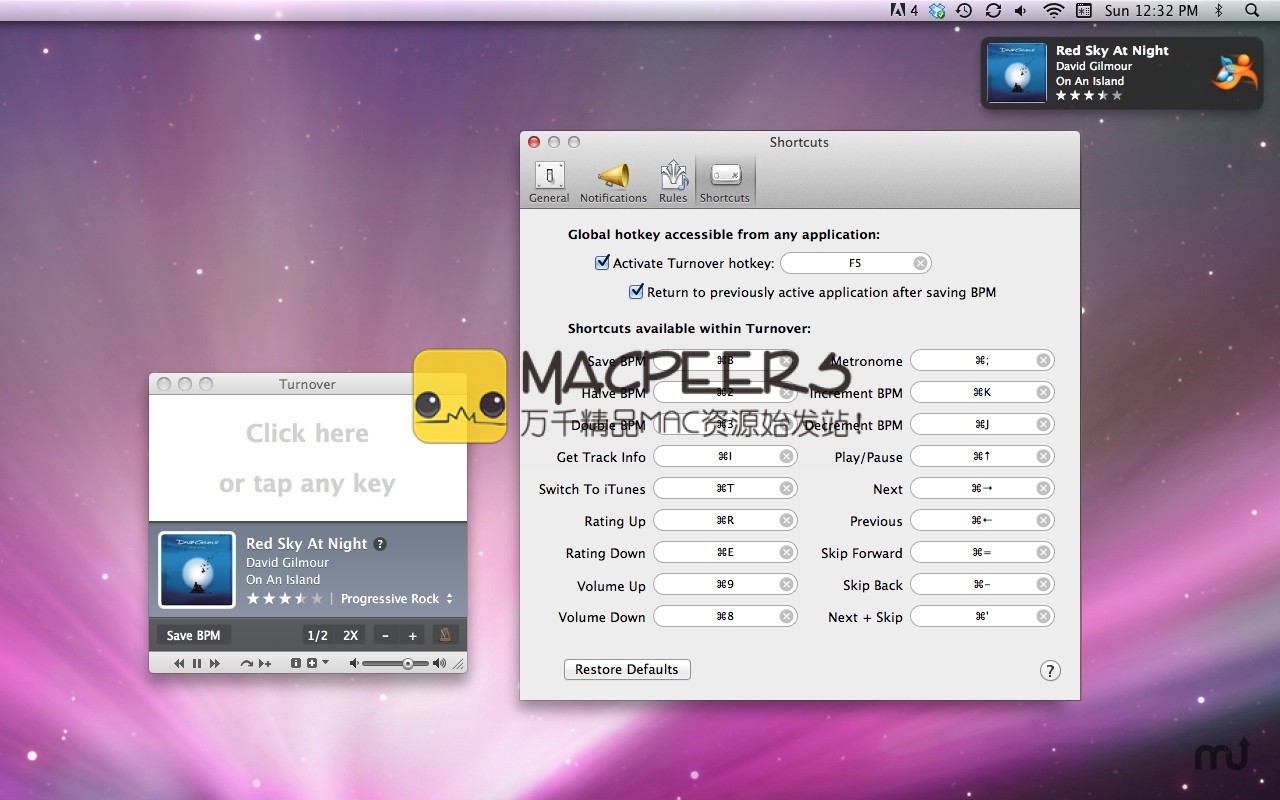Click the Wi-Fi icon in the menu bar
The image size is (1280, 800).
coord(1053,10)
